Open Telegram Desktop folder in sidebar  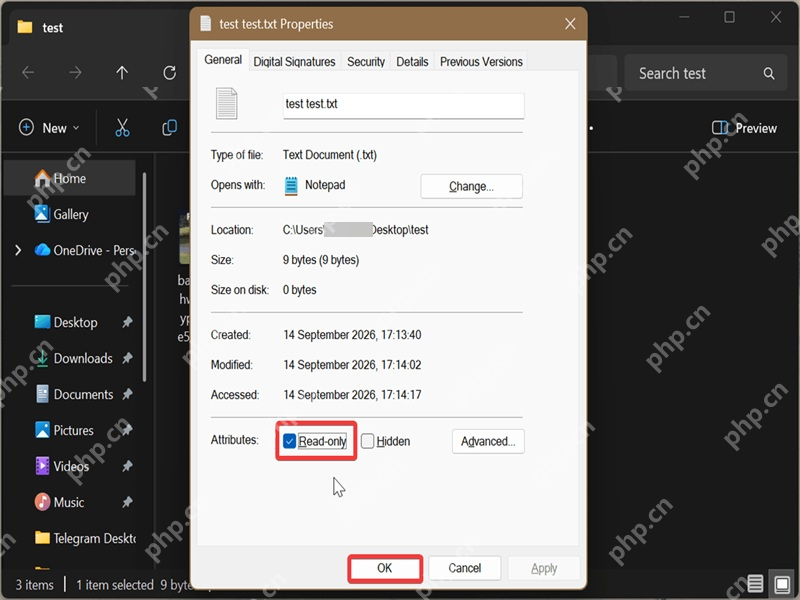(x=85, y=538)
